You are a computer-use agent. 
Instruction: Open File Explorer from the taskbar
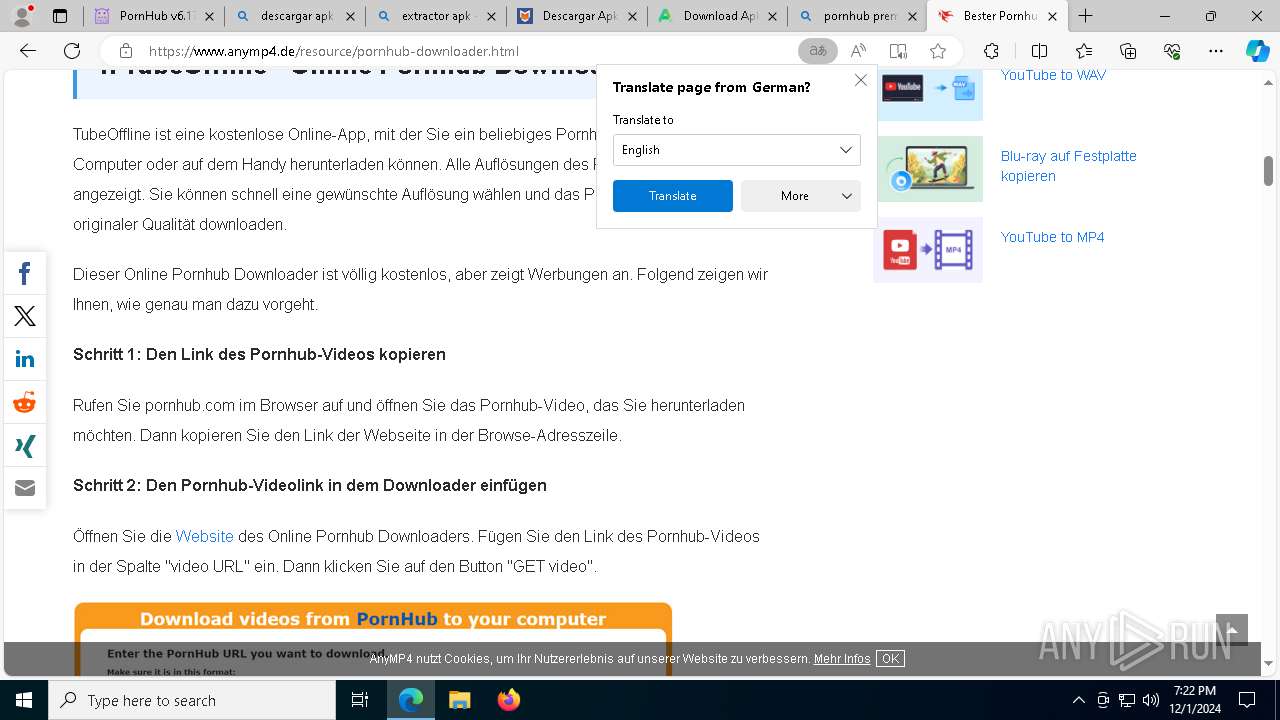pyautogui.click(x=459, y=700)
